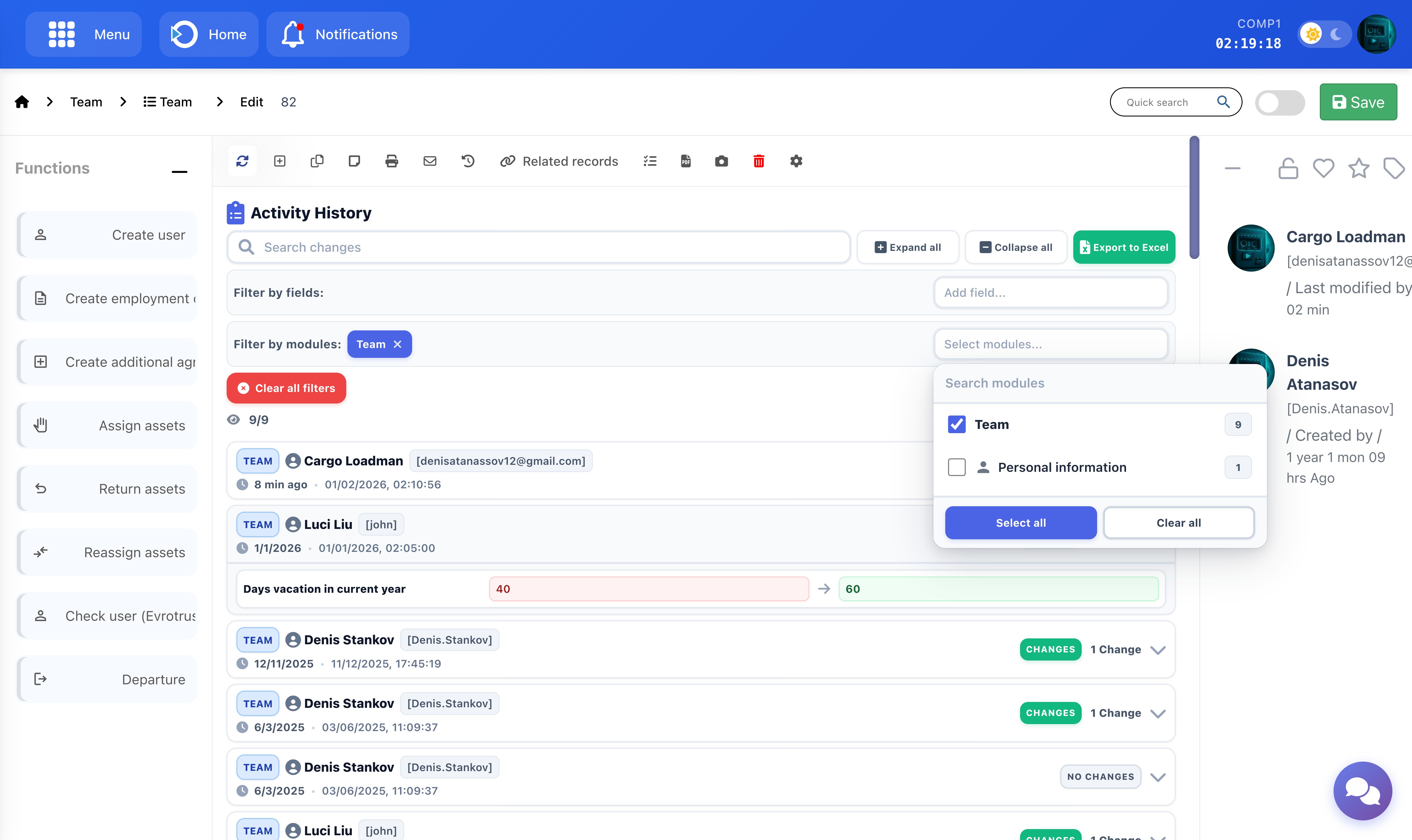
Task: Toggle the switch next to Quick search
Action: coord(1279,102)
